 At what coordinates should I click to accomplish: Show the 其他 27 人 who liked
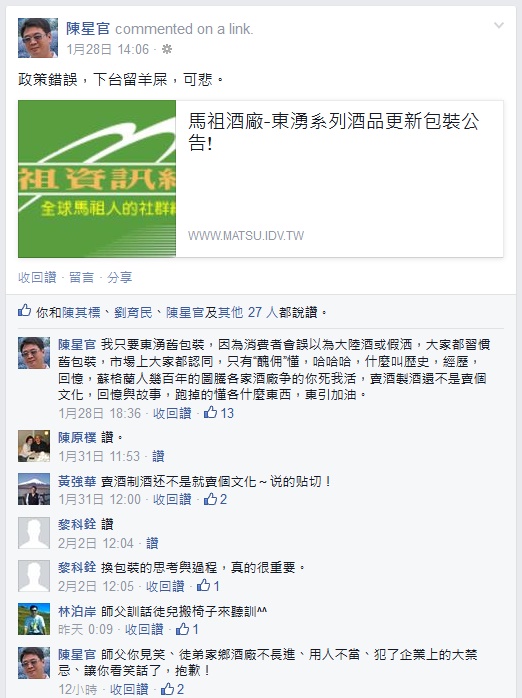(x=248, y=312)
